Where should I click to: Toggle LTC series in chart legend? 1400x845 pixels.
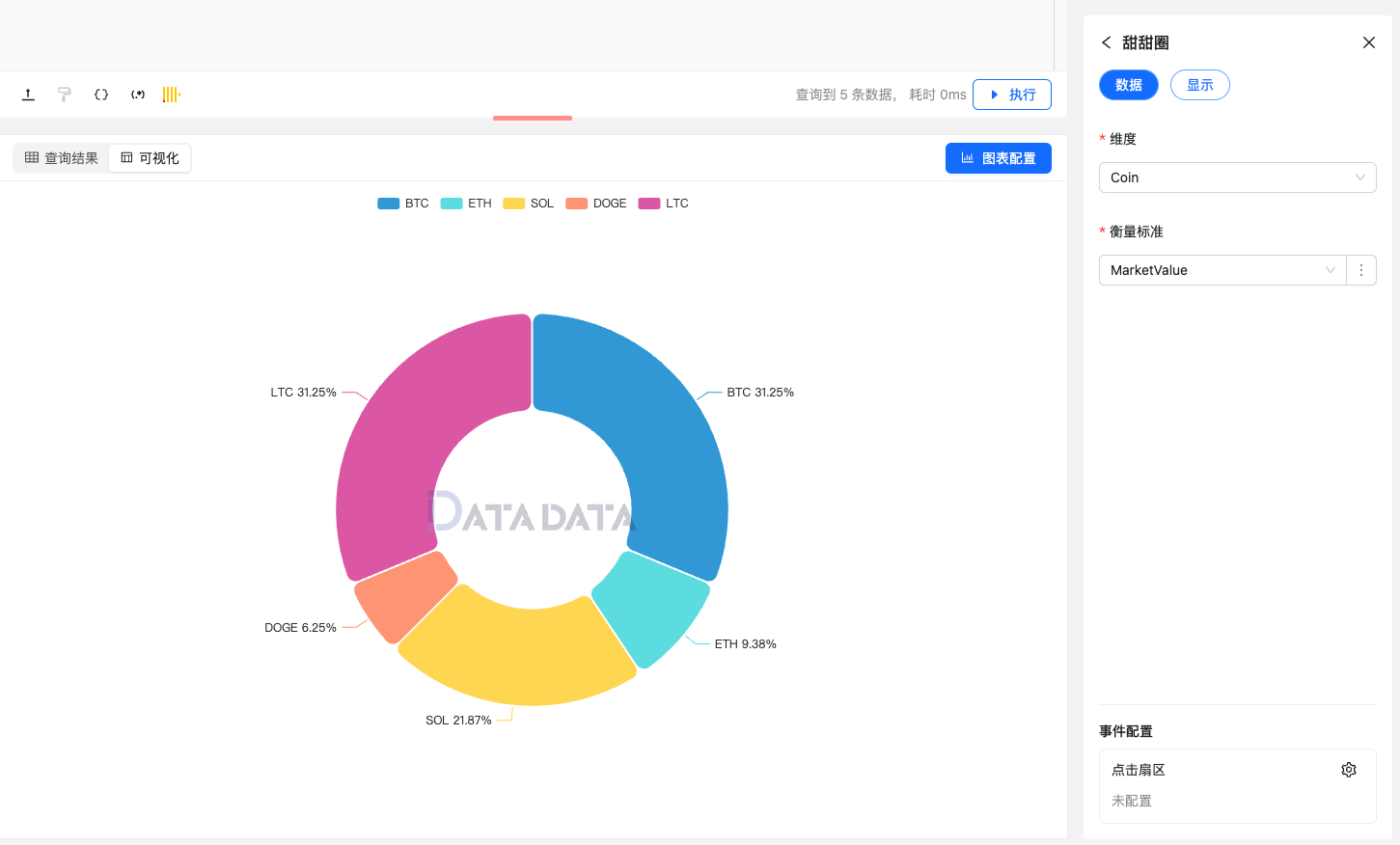tap(664, 204)
